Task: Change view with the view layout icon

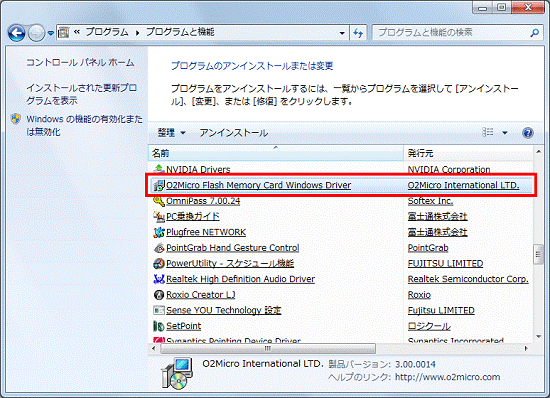Action: (488, 132)
